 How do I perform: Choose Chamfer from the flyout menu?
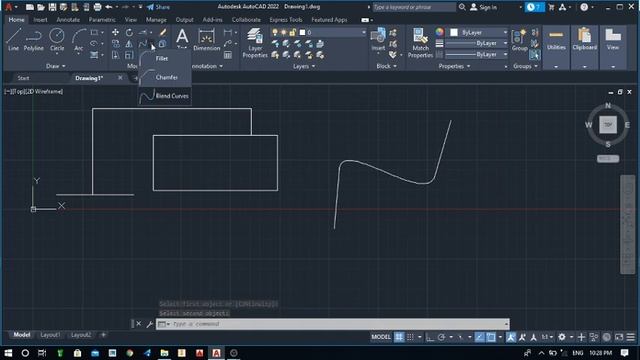point(164,77)
